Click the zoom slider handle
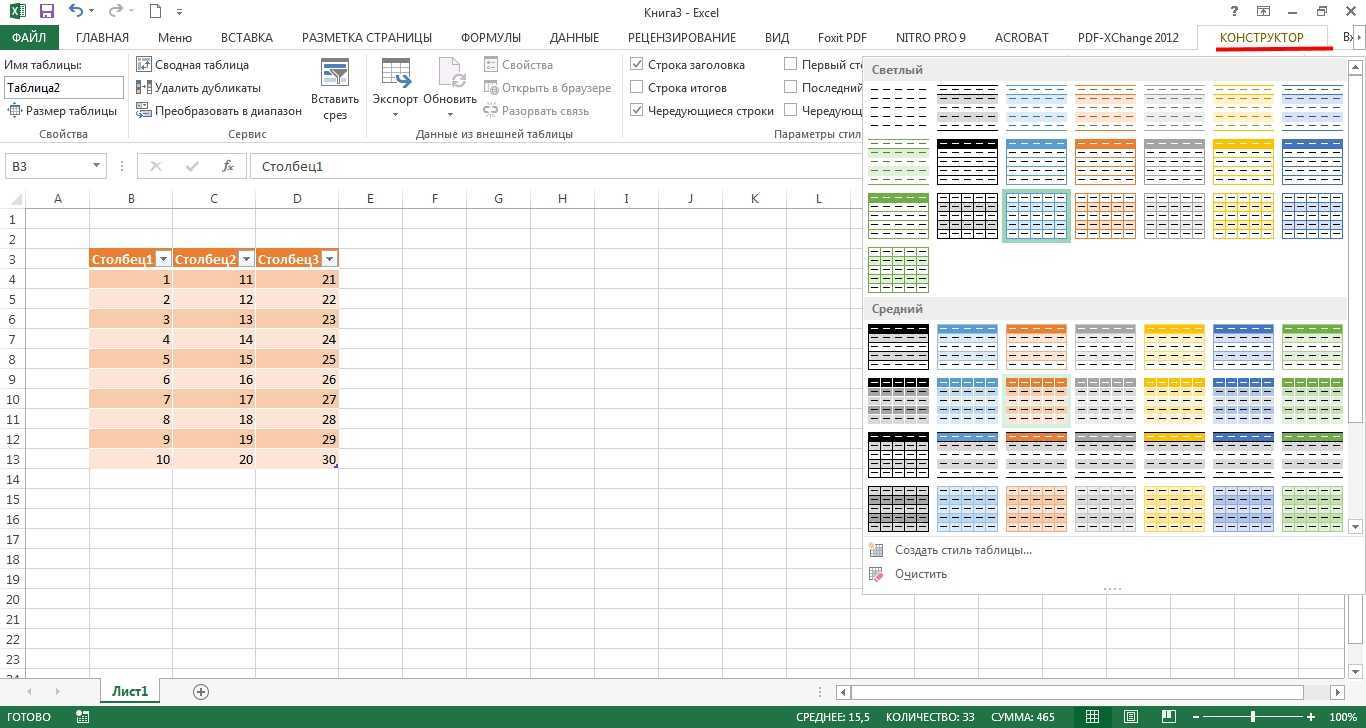Image resolution: width=1366 pixels, height=728 pixels. (1252, 717)
